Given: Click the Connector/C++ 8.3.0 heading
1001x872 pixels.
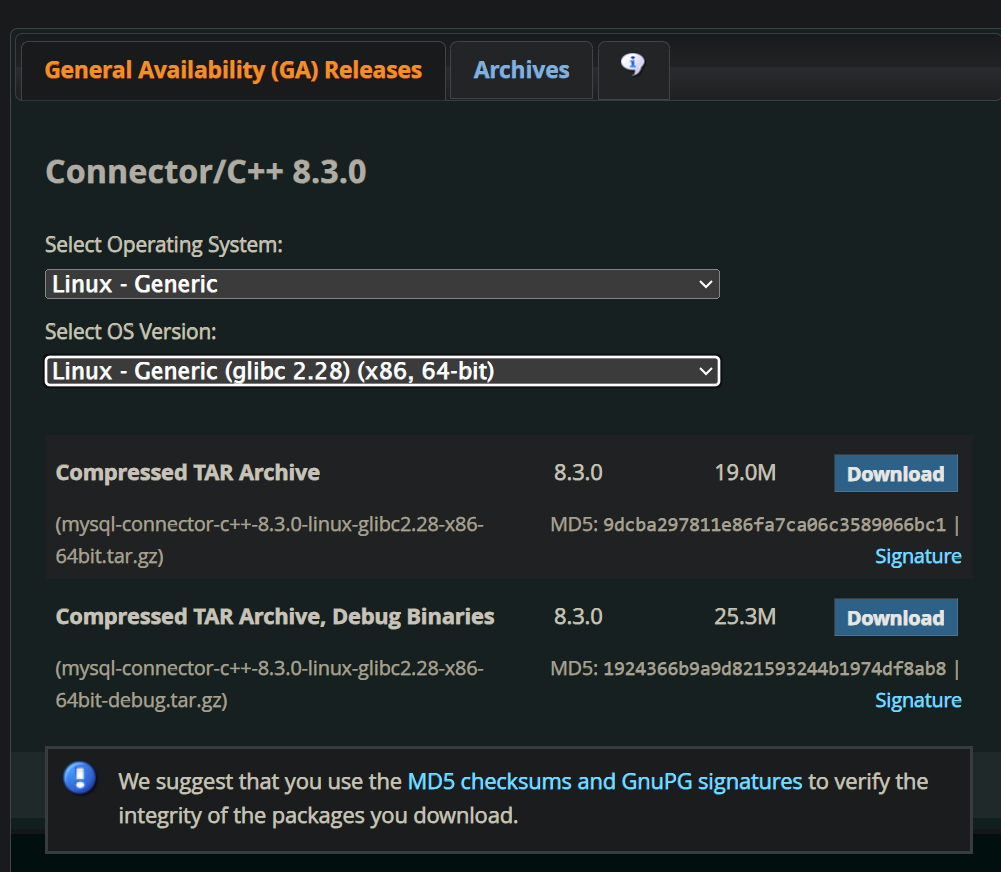Looking at the screenshot, I should [206, 172].
